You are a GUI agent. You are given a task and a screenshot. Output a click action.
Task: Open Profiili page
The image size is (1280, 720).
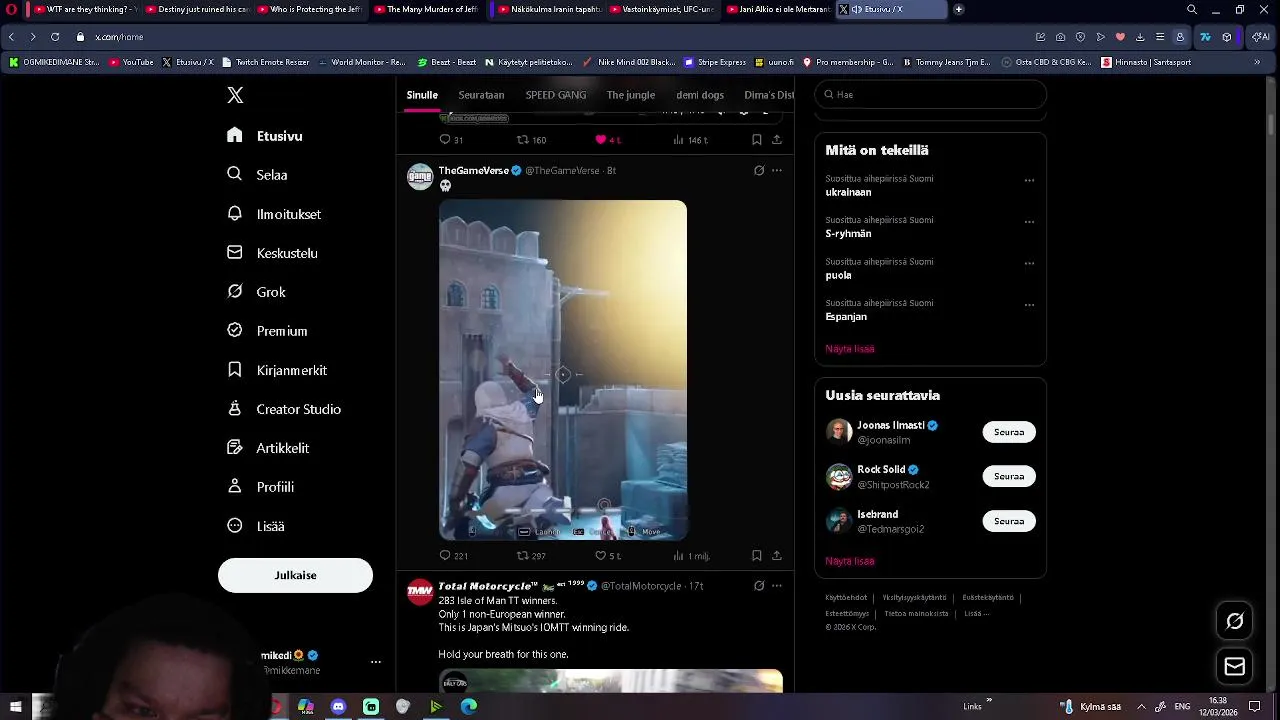[260, 487]
